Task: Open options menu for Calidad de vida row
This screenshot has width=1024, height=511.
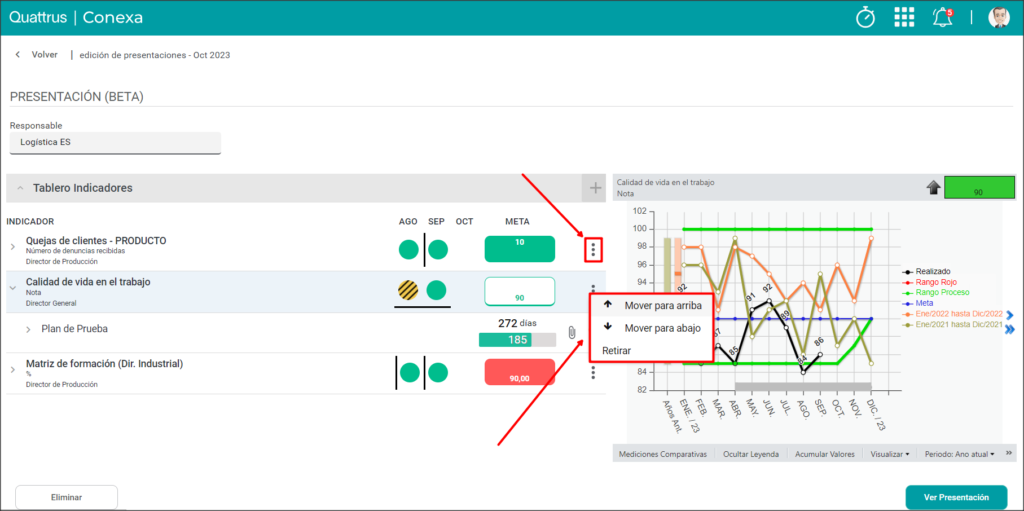Action: click(x=593, y=288)
